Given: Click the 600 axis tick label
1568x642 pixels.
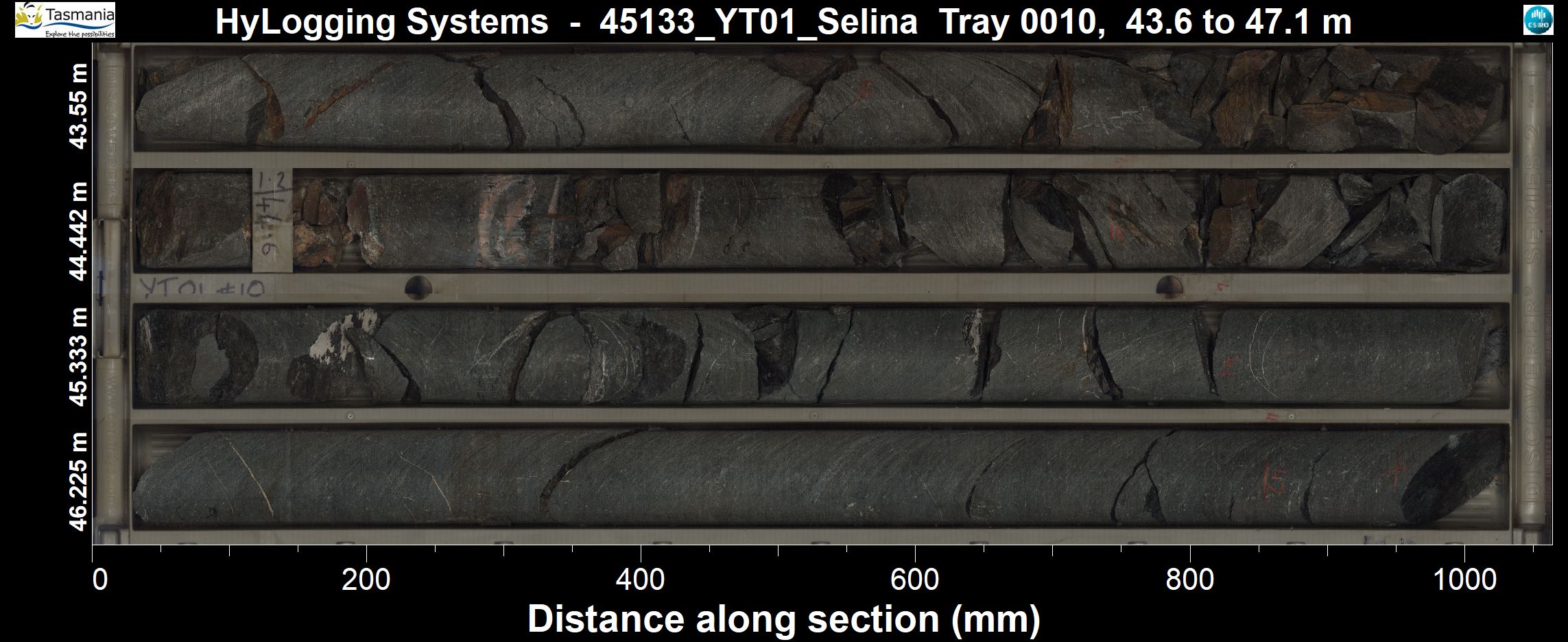Looking at the screenshot, I should 914,580.
